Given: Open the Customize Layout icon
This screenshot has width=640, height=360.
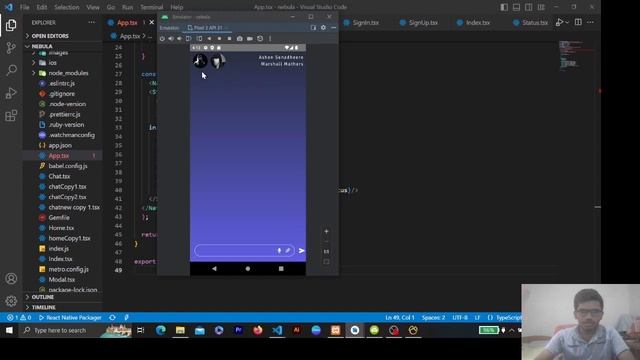Looking at the screenshot, I should pyautogui.click(x=541, y=7).
